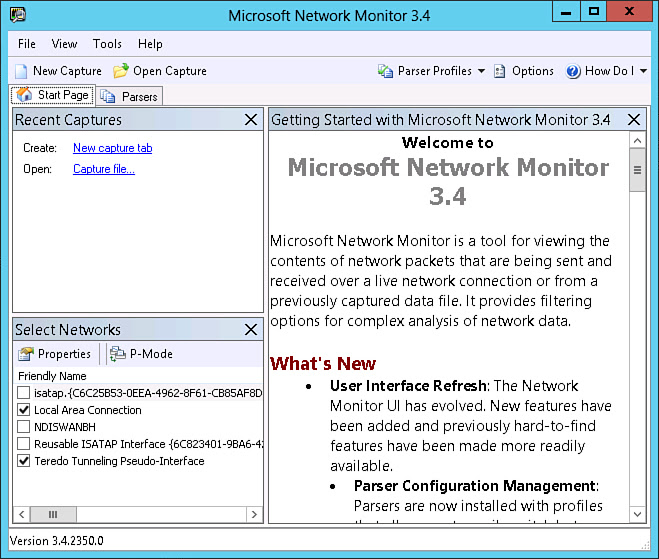Switch to the Start Page tab
The height and width of the screenshot is (559, 659).
53,95
